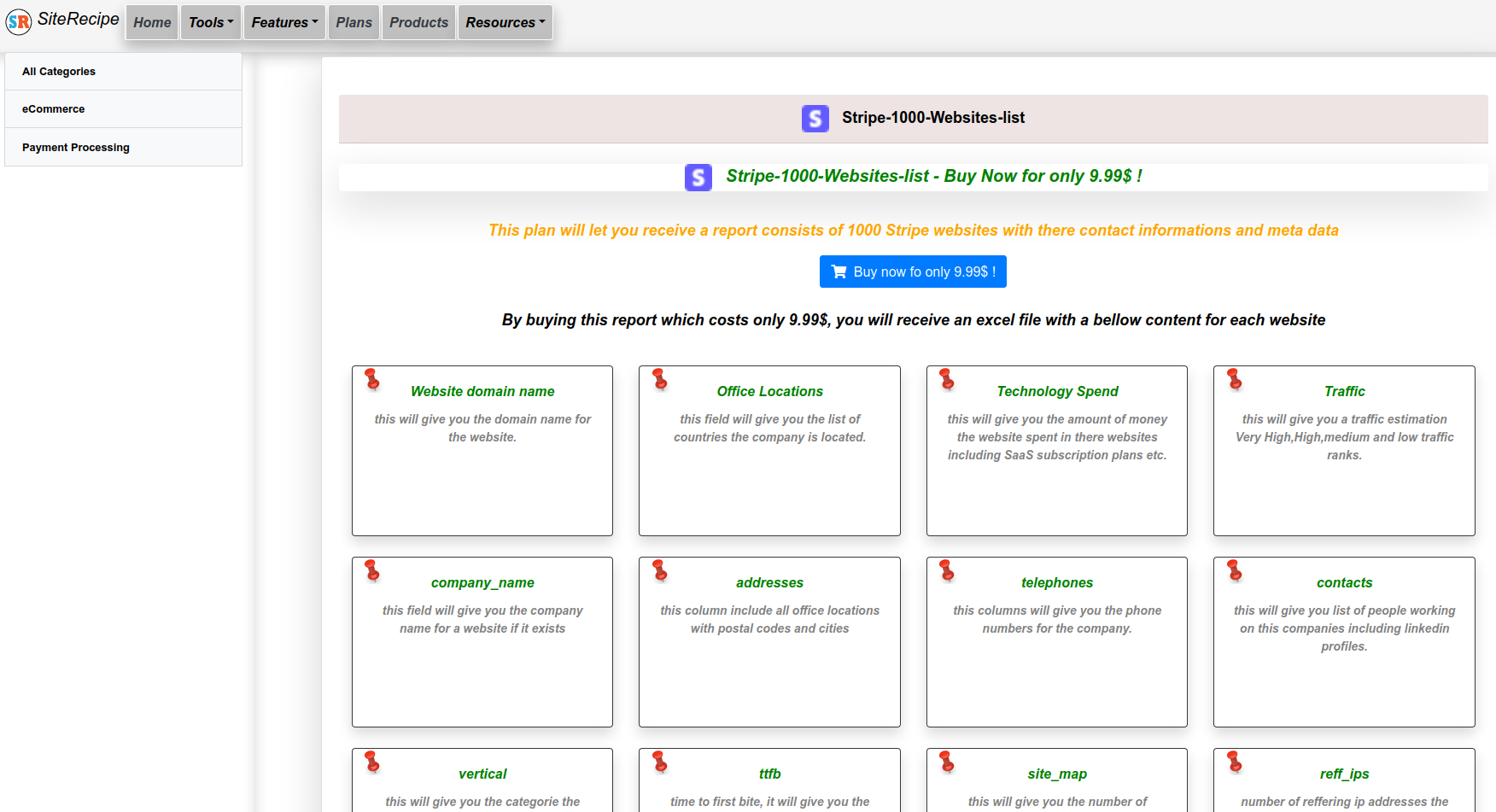Expand the Features dropdown menu
This screenshot has width=1496, height=812.
[x=284, y=22]
